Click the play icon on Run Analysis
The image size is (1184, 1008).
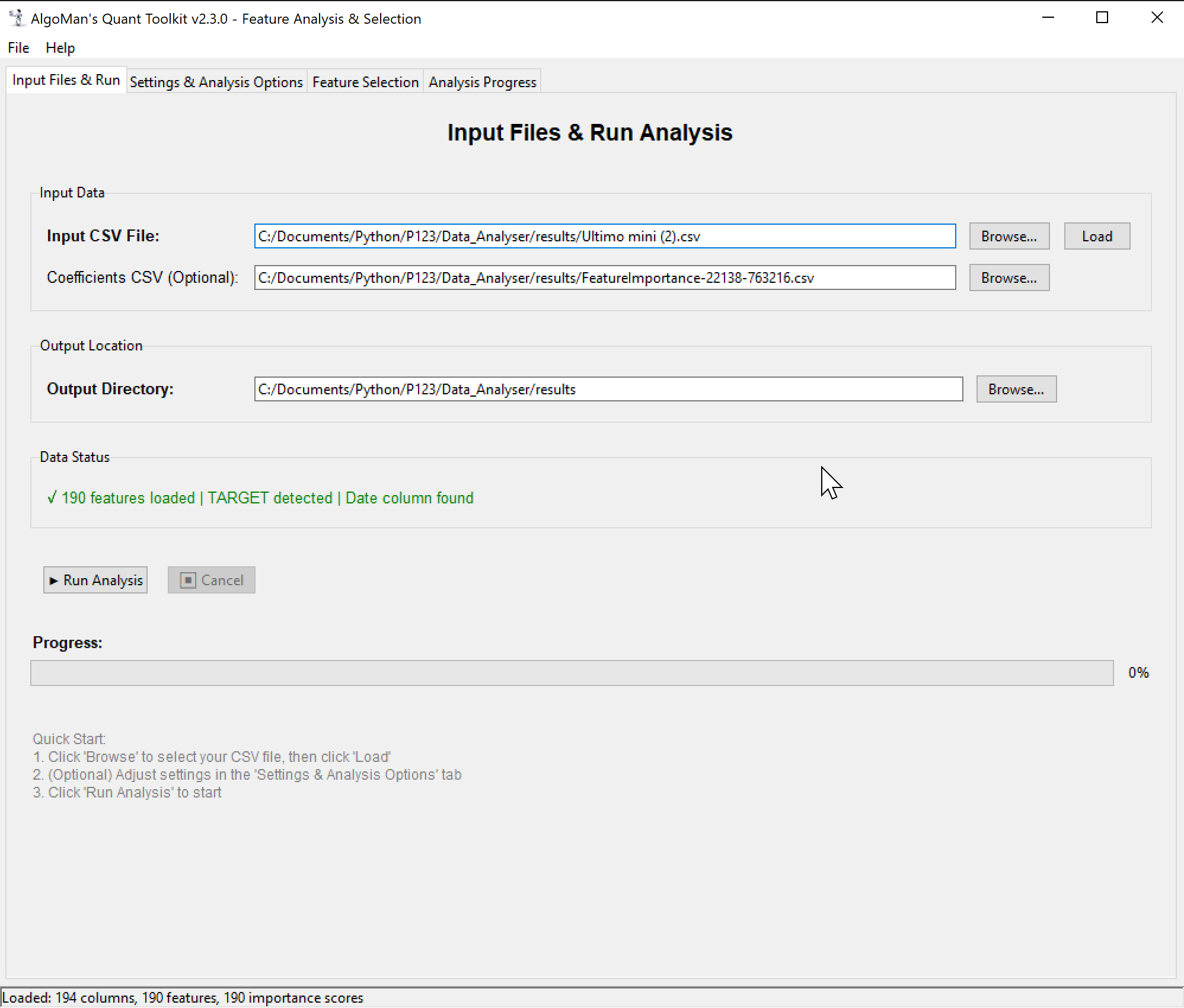click(x=55, y=580)
